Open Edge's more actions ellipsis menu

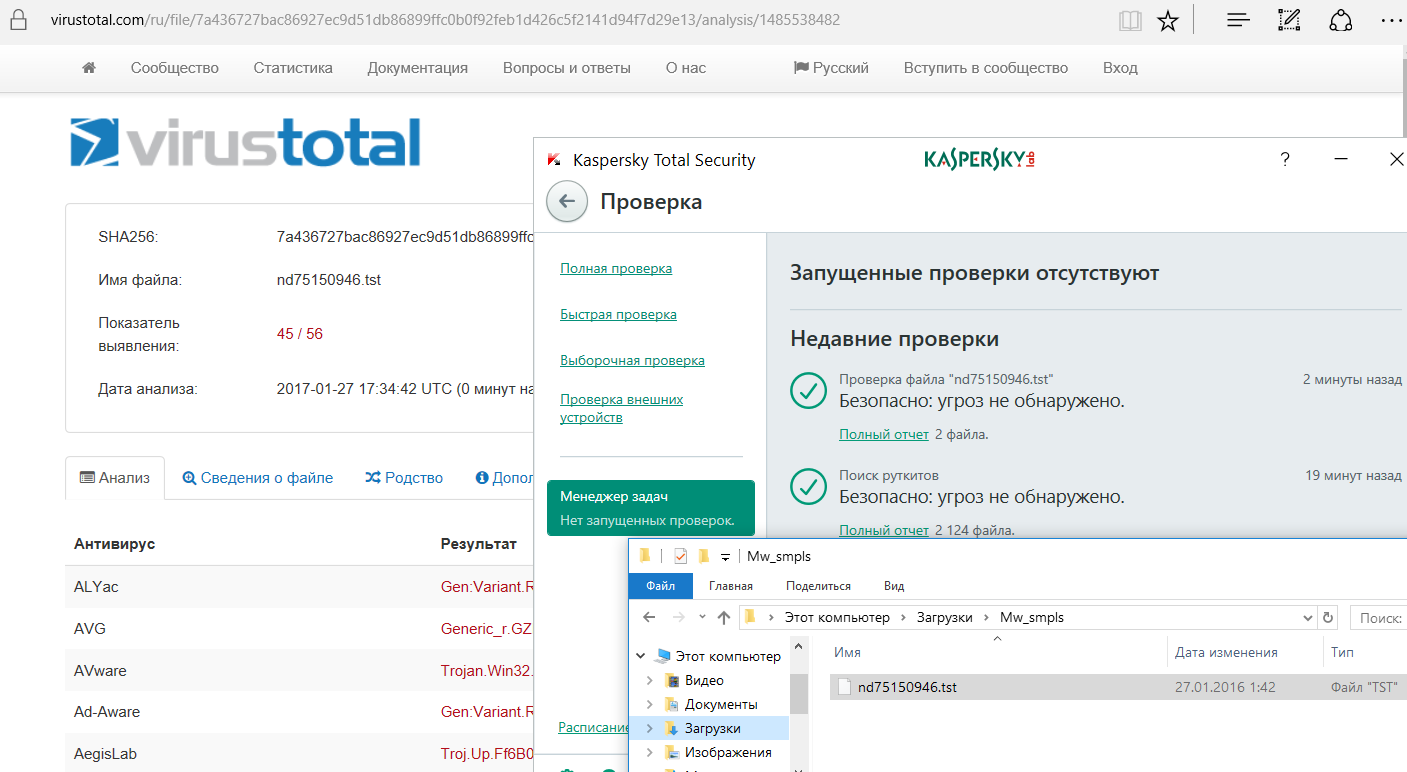click(1391, 21)
